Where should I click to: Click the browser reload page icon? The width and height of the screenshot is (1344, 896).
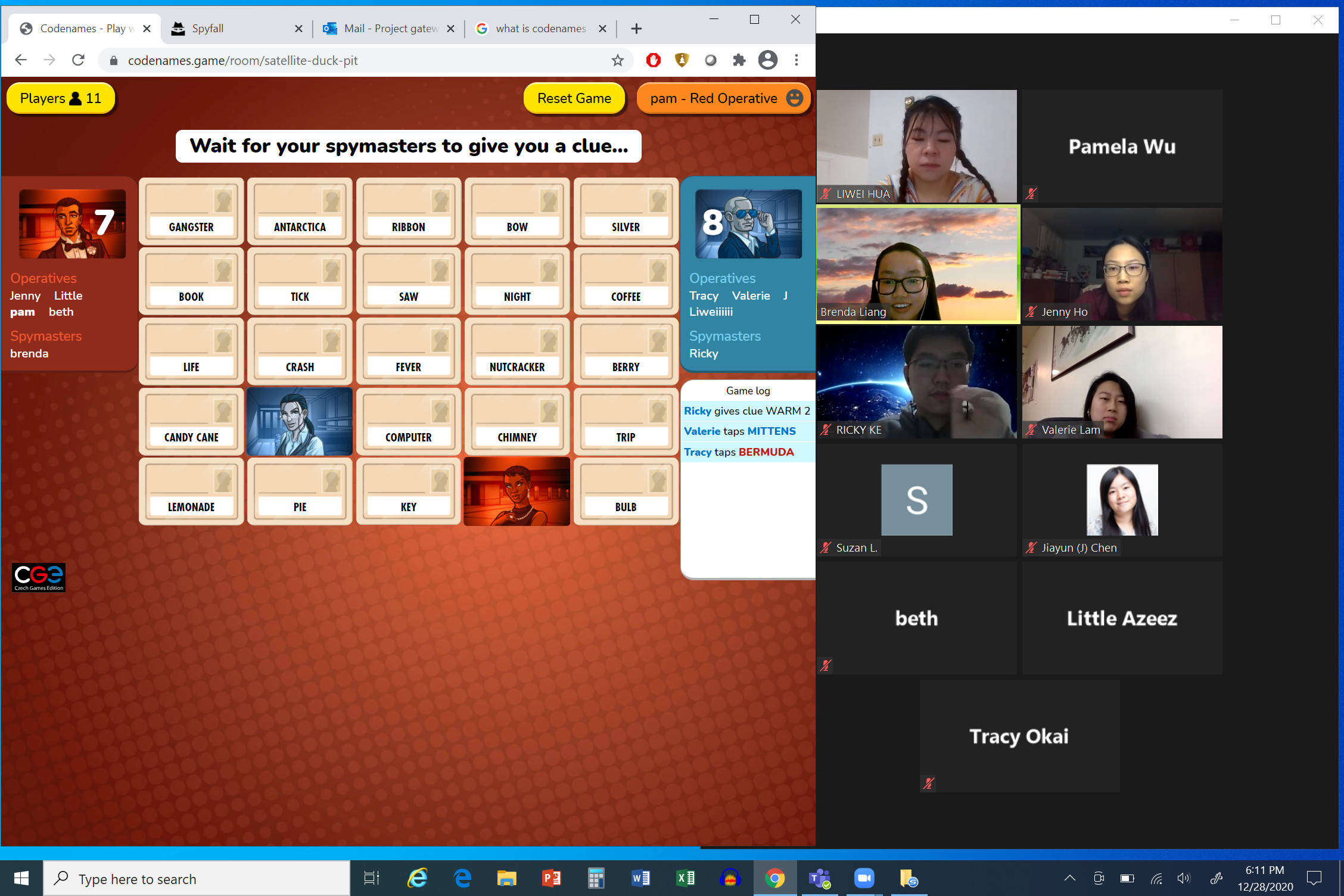pos(78,60)
